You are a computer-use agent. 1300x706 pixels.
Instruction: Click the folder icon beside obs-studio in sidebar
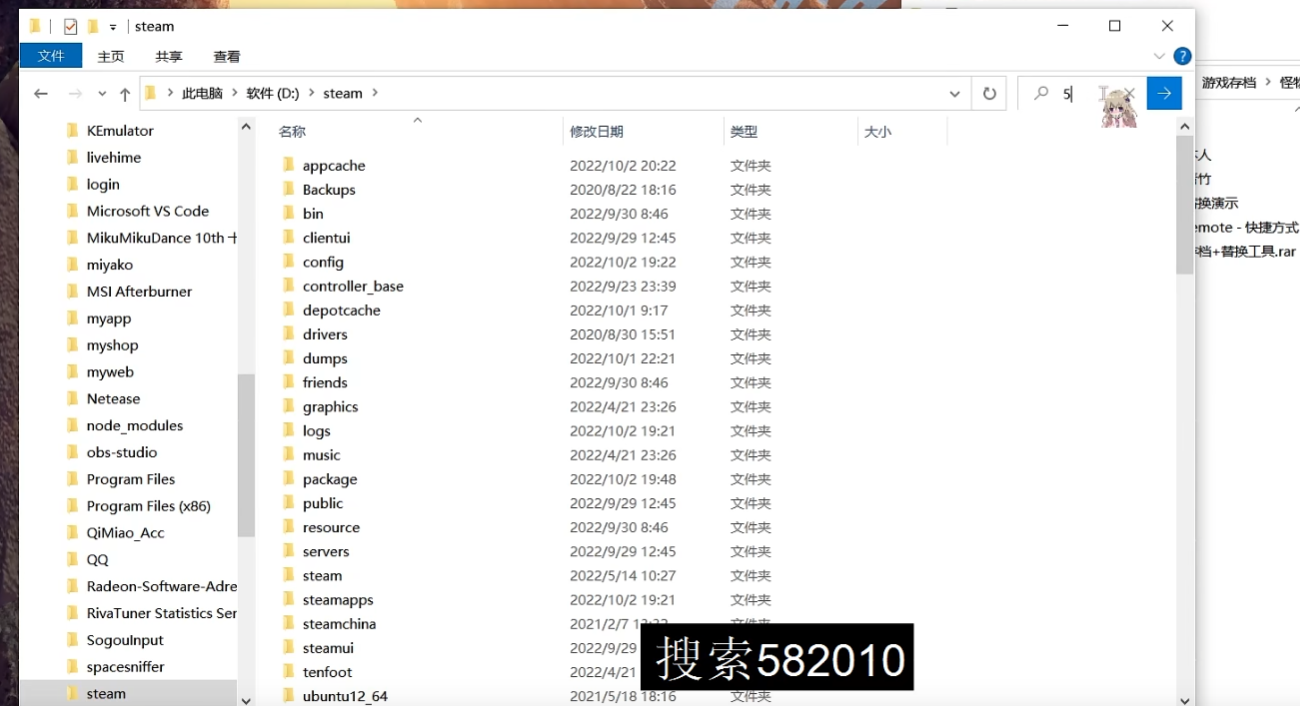tap(72, 452)
